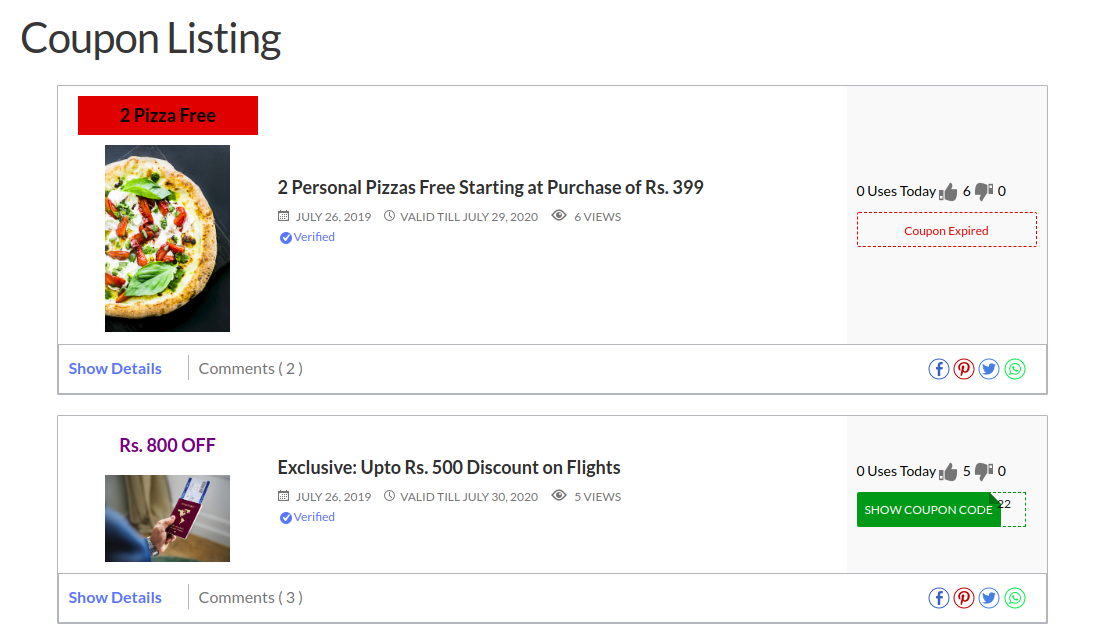Image resolution: width=1096 pixels, height=632 pixels.
Task: Thumbs down the pizza coupon
Action: (984, 191)
